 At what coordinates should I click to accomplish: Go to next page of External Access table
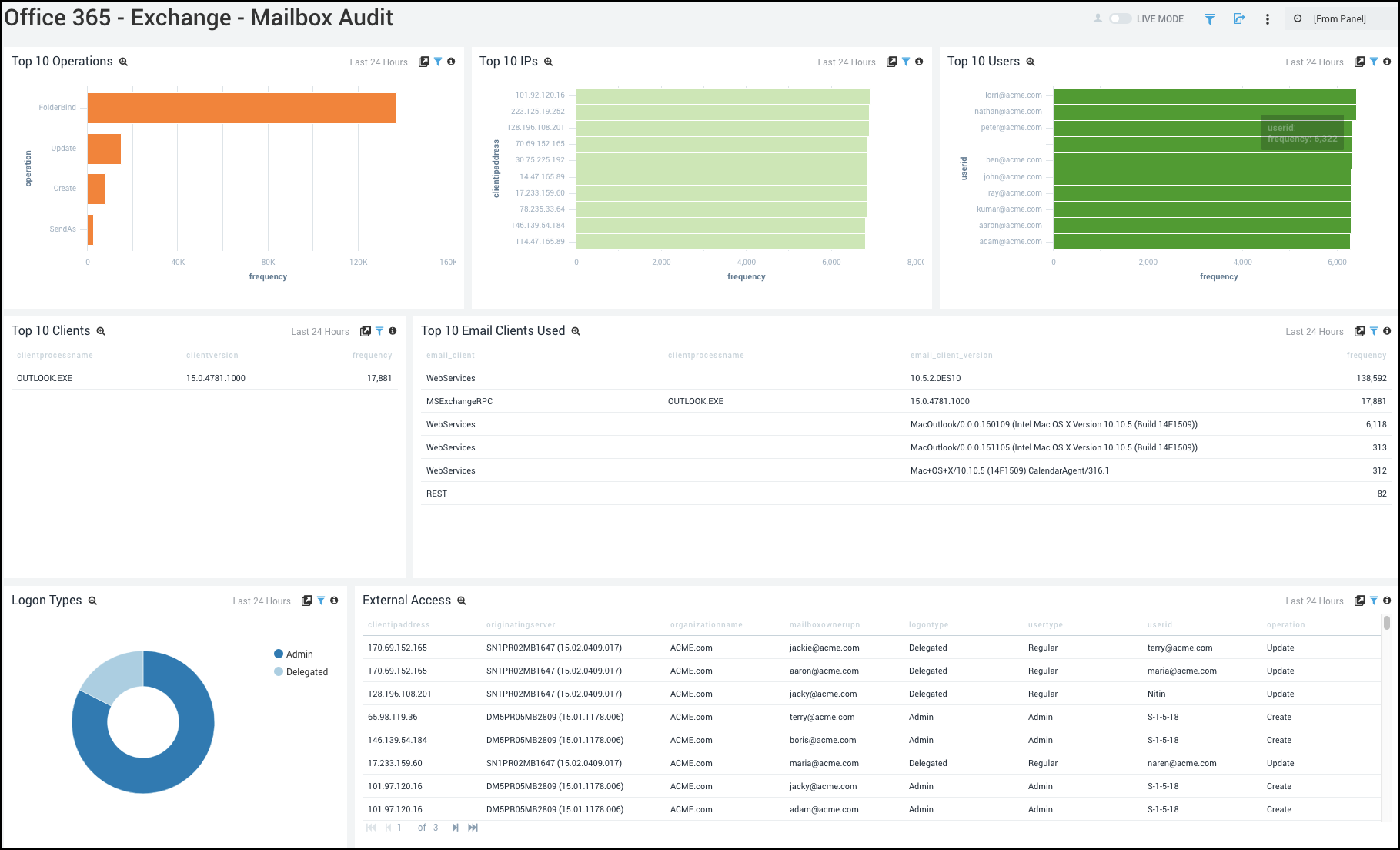click(455, 827)
